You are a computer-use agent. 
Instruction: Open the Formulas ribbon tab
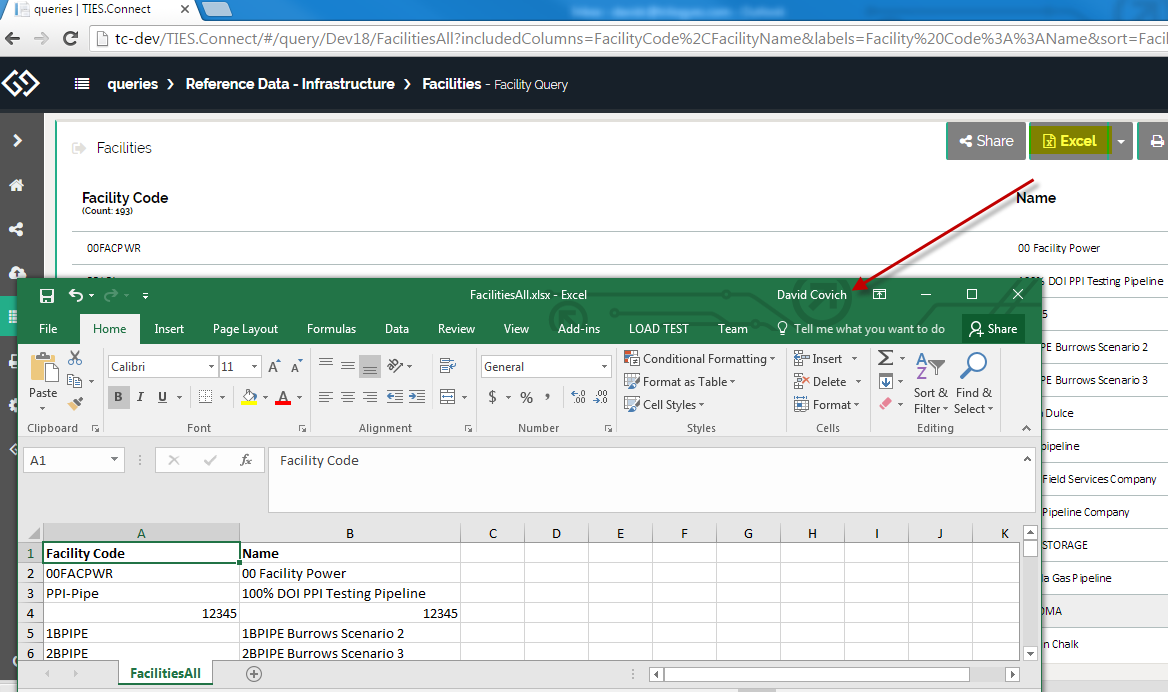pos(331,328)
